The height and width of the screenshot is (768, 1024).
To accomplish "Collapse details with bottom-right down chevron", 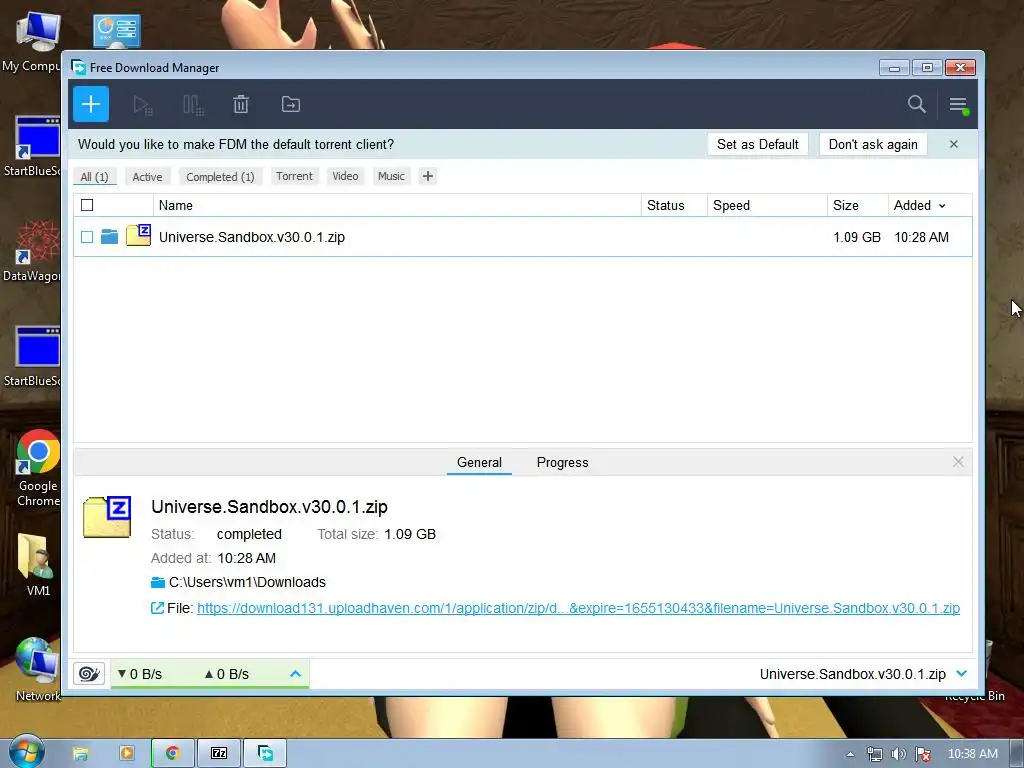I will click(961, 673).
